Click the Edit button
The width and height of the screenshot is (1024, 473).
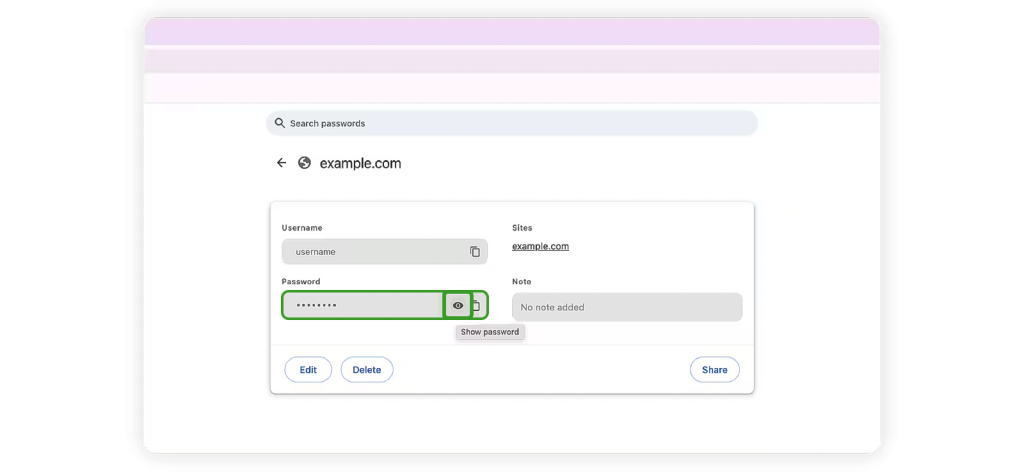[x=308, y=370]
